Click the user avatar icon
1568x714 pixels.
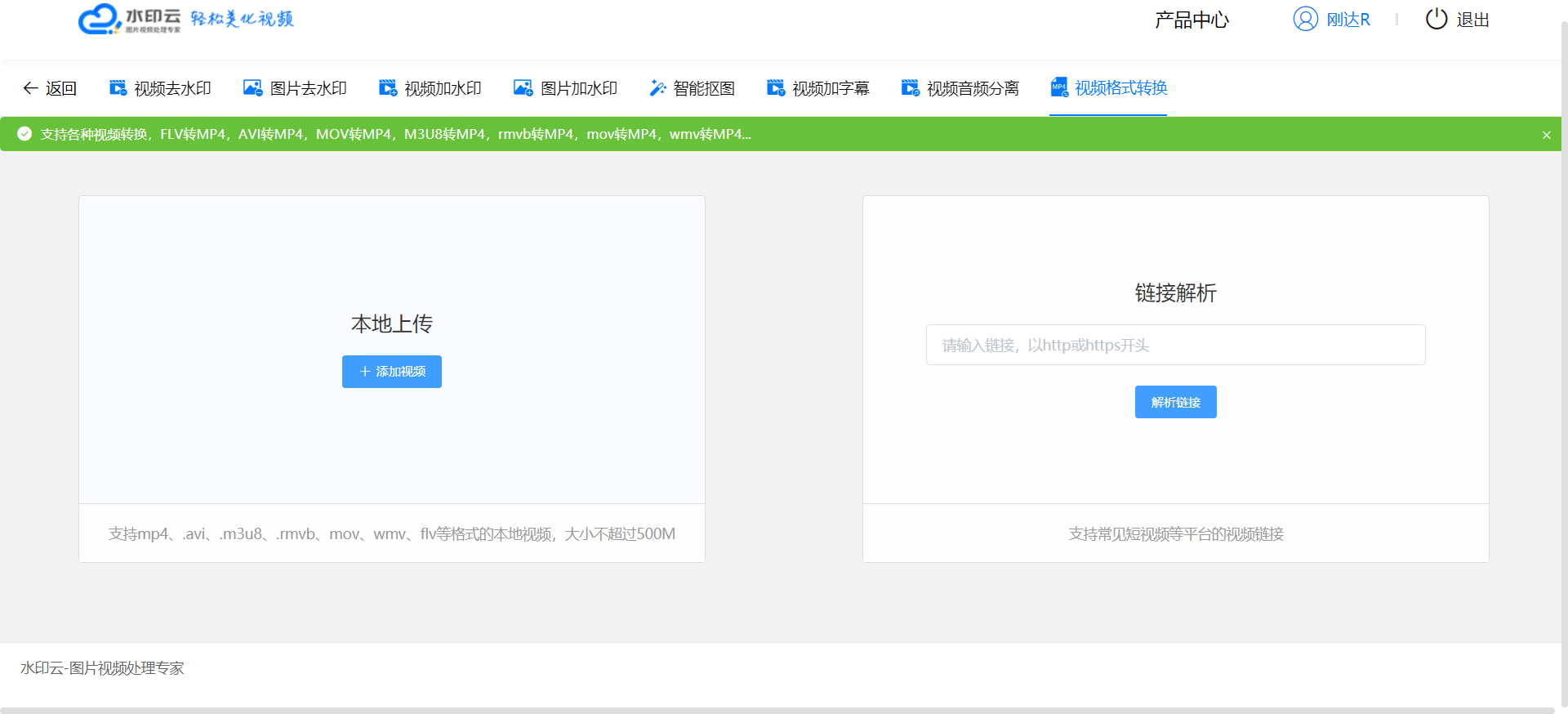click(1306, 19)
